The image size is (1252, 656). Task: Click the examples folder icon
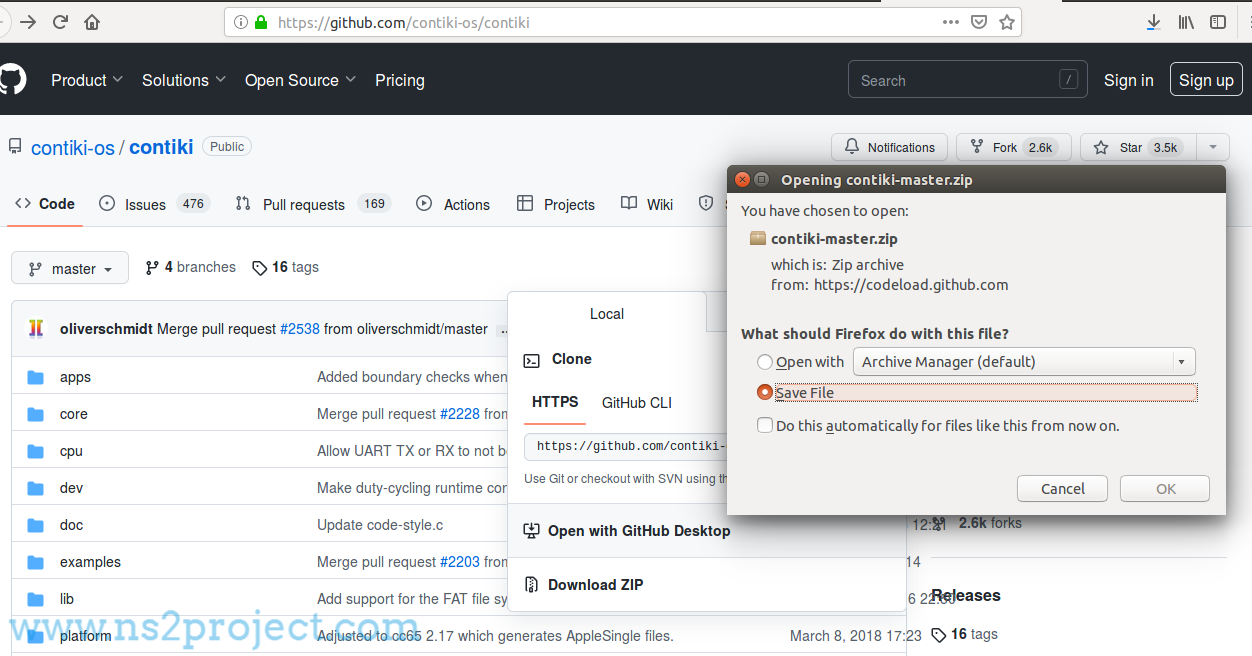pyautogui.click(x=36, y=562)
